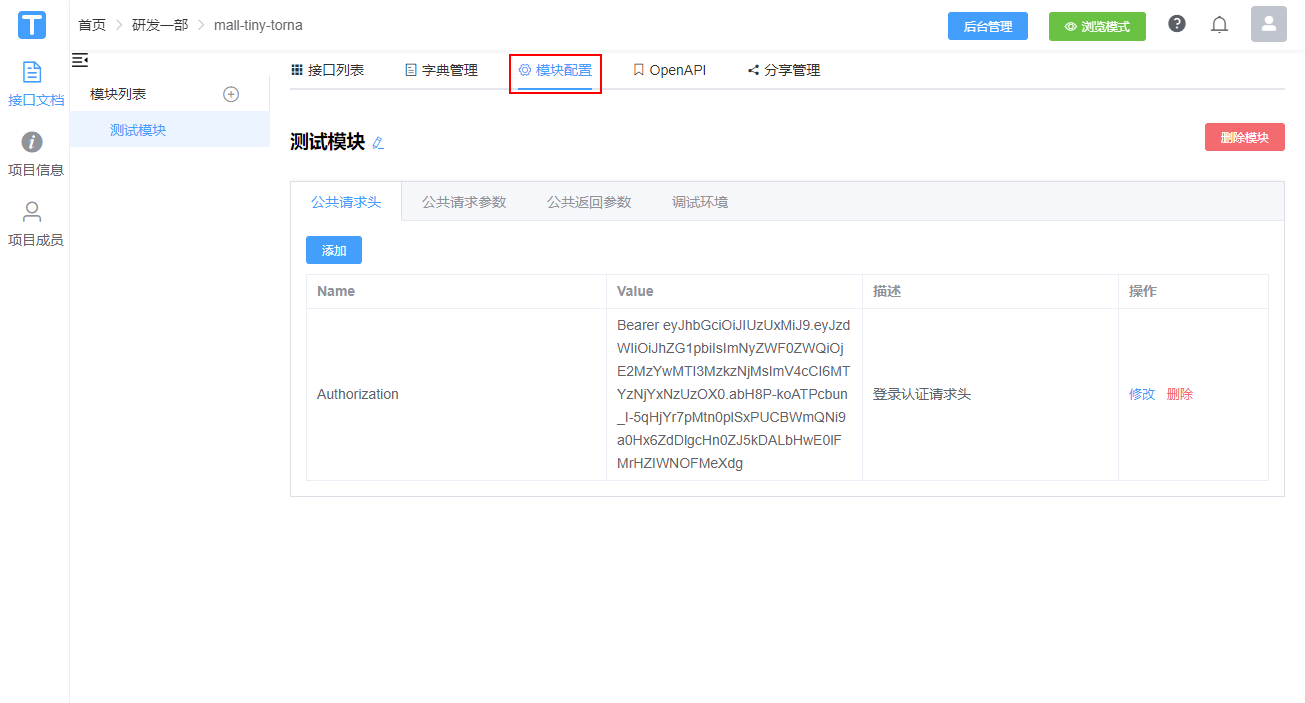The image size is (1305, 703).
Task: Click 删除 for the Authorization header
Action: click(1180, 394)
